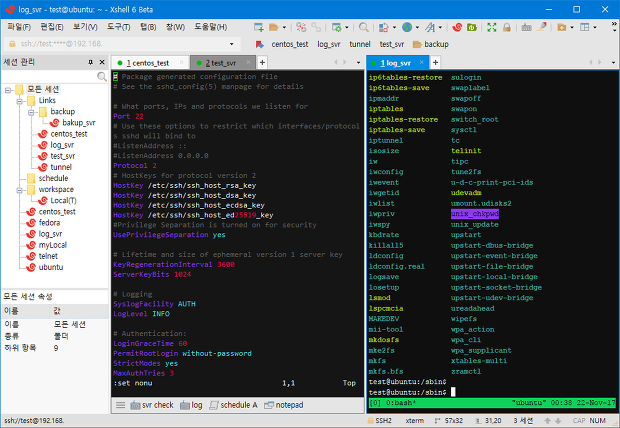Screen dimensions: 620x428
Task: Open tab list dropdown in left pane
Action: [x=358, y=62]
